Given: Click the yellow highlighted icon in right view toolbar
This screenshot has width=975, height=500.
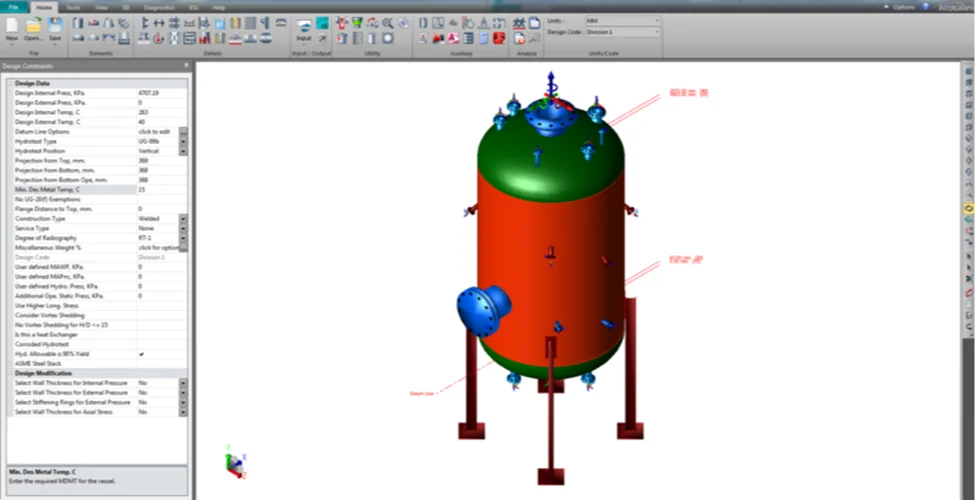Looking at the screenshot, I should pos(968,208).
